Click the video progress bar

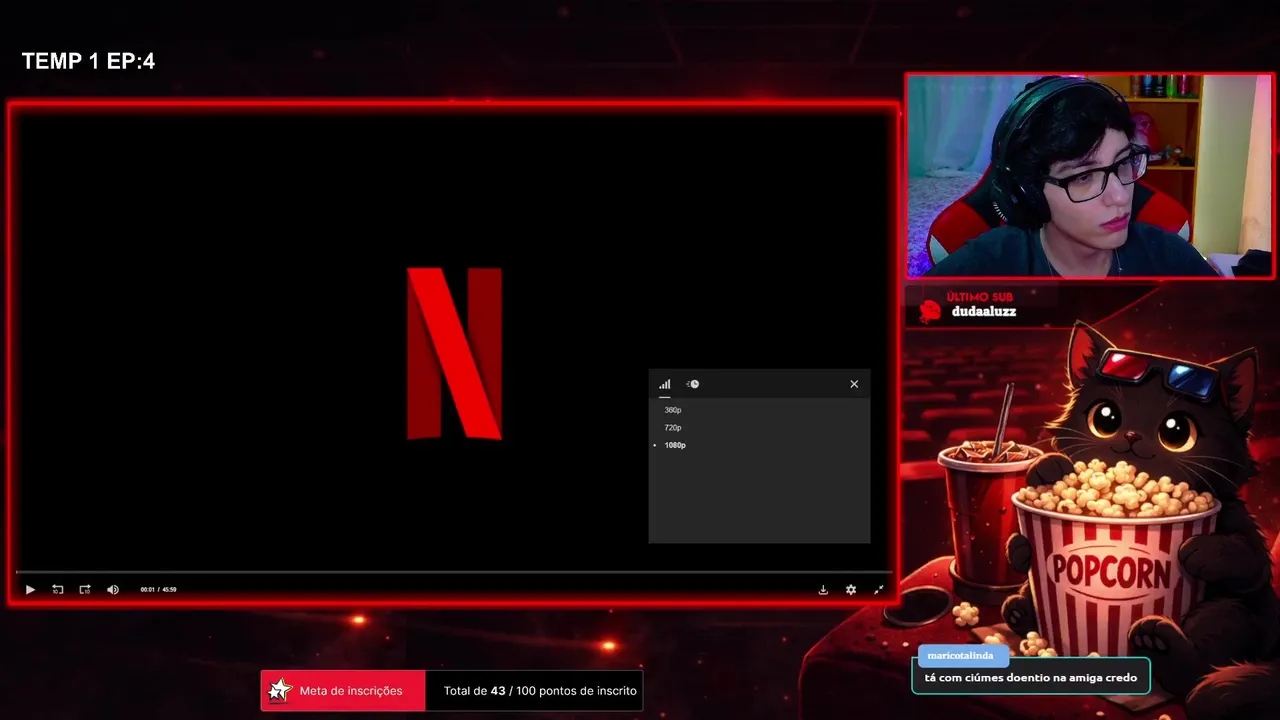click(453, 572)
